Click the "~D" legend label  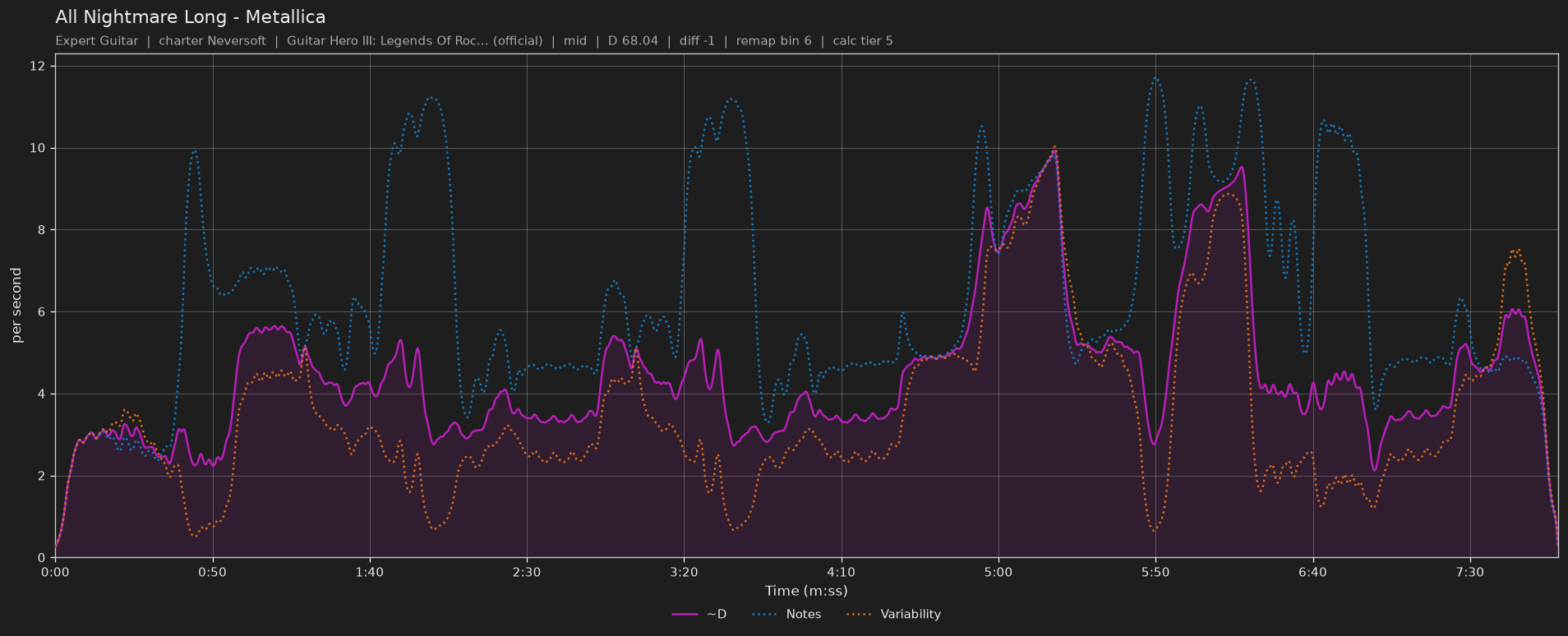pyautogui.click(x=717, y=615)
